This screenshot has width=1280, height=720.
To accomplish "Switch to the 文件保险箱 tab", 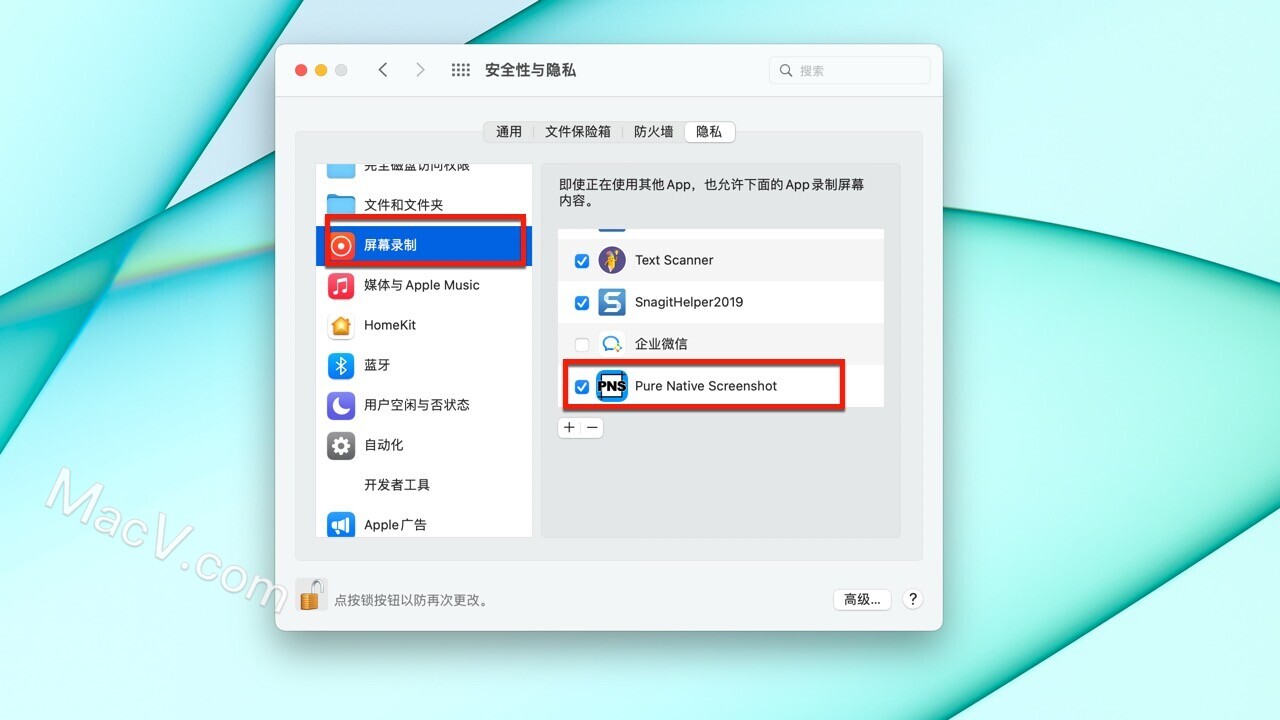I will (x=578, y=131).
